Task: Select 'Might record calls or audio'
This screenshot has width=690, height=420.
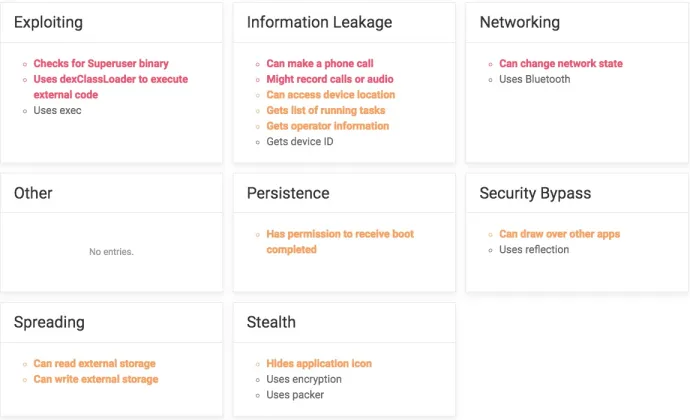Action: click(x=330, y=79)
